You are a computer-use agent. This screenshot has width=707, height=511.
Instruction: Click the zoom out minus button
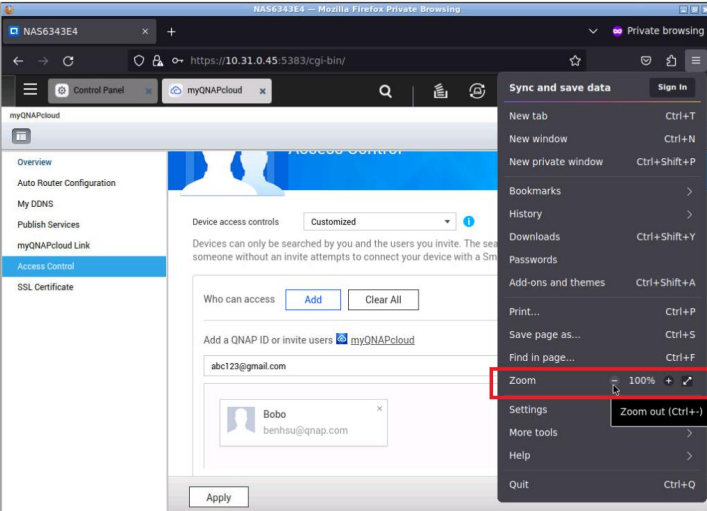click(615, 381)
